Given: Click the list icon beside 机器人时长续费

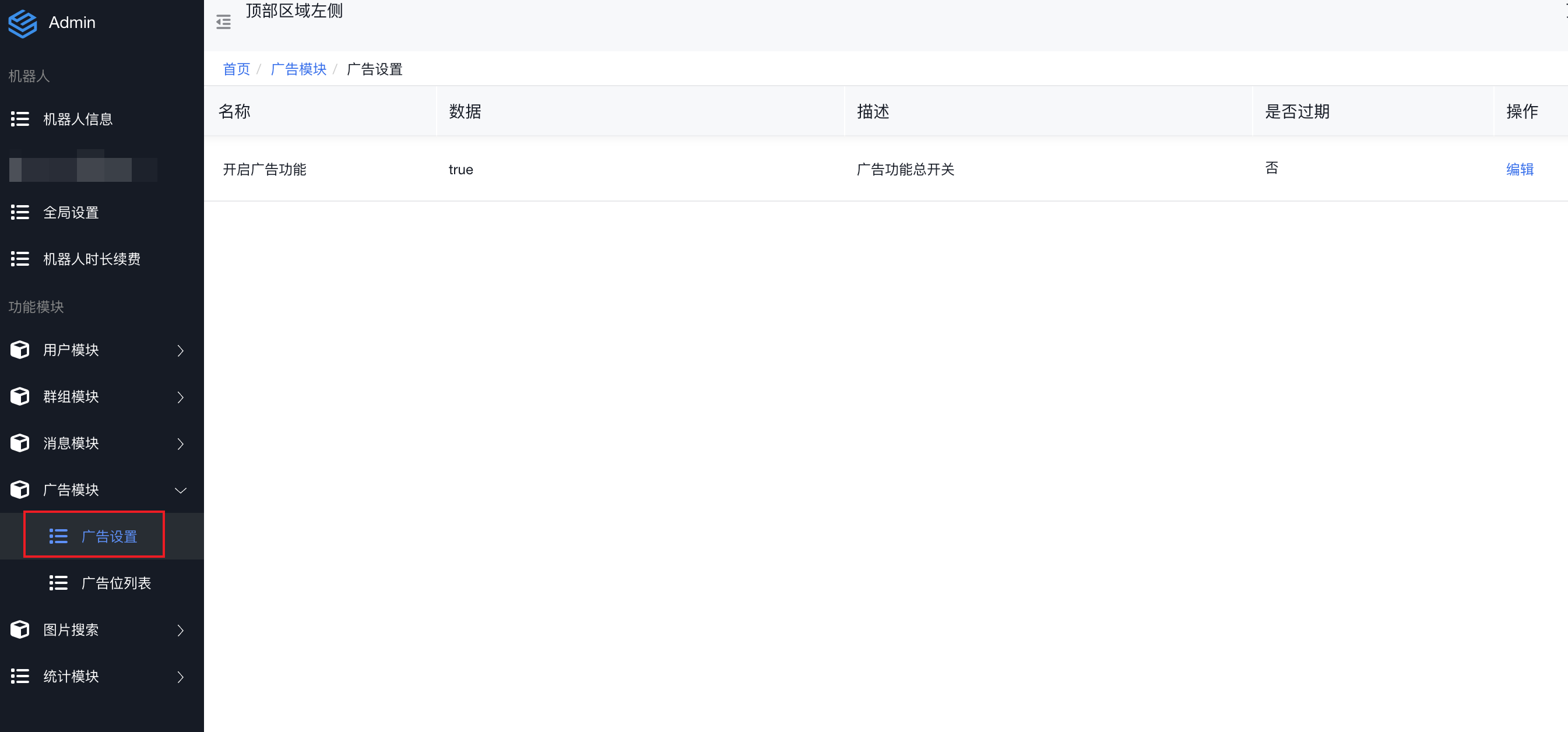Looking at the screenshot, I should tap(19, 259).
